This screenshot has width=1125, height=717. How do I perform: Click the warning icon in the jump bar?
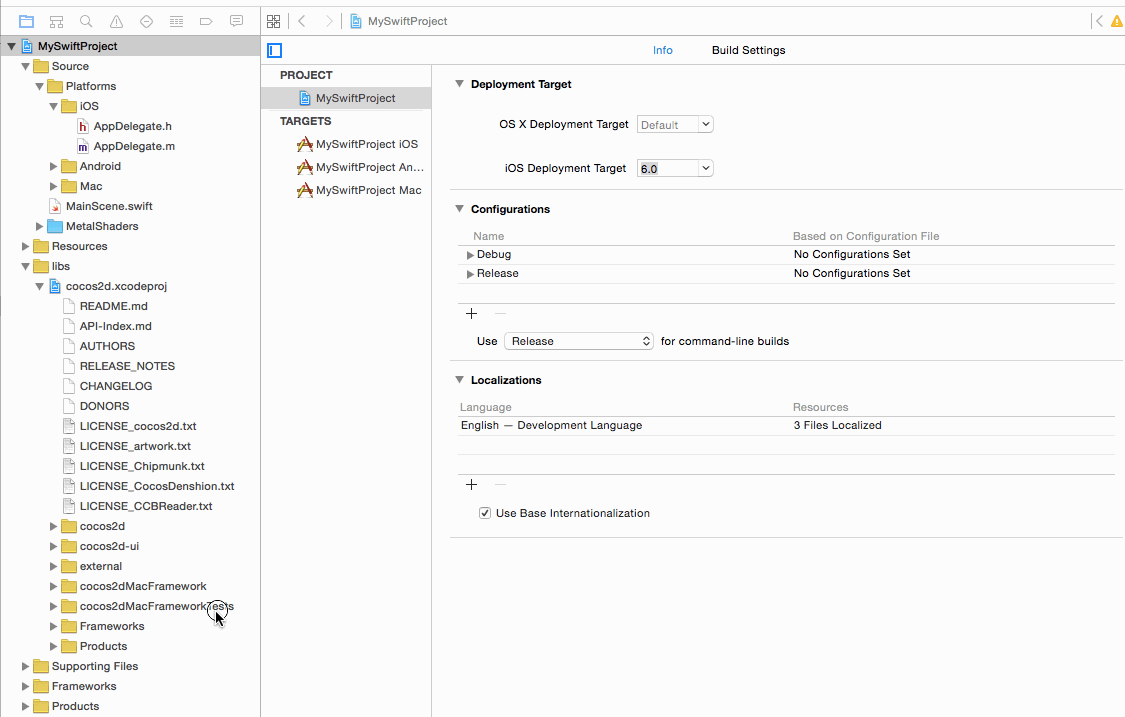point(1117,22)
